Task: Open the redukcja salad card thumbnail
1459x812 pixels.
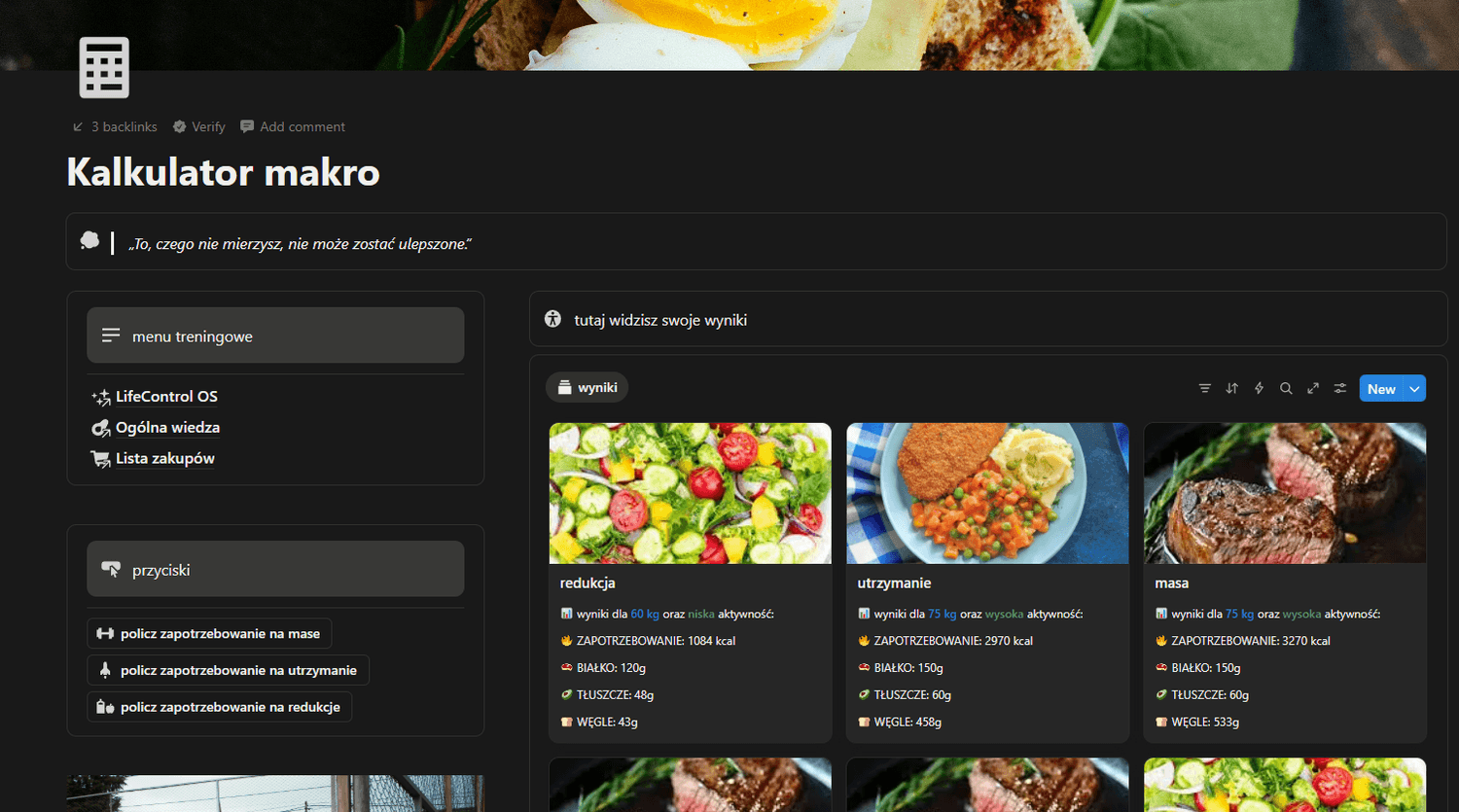Action: tap(691, 493)
